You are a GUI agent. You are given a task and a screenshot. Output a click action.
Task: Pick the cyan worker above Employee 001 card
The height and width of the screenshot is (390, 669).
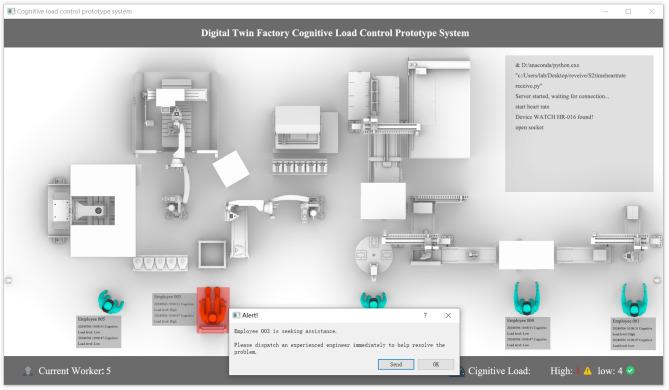tap(634, 300)
